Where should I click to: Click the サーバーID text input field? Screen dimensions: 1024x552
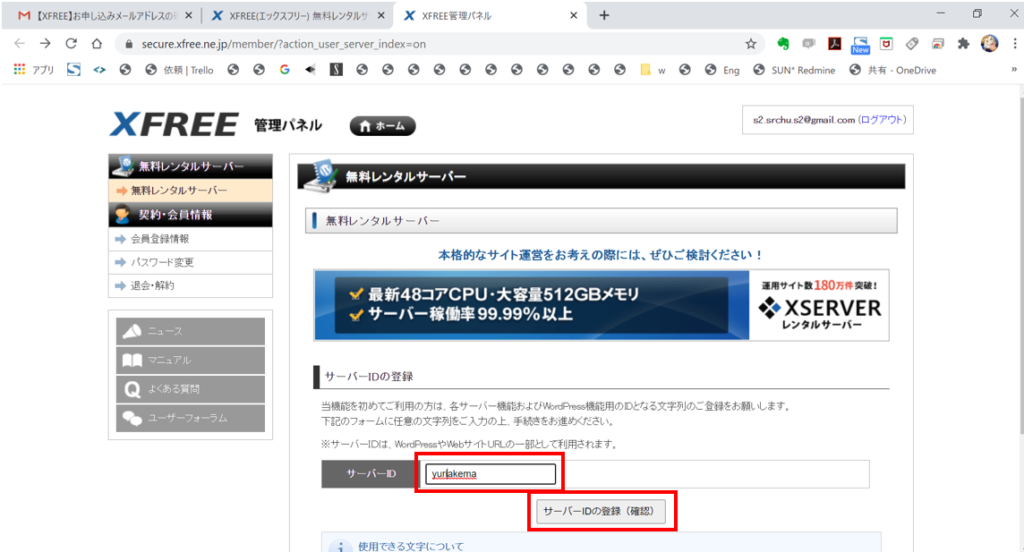click(x=490, y=474)
